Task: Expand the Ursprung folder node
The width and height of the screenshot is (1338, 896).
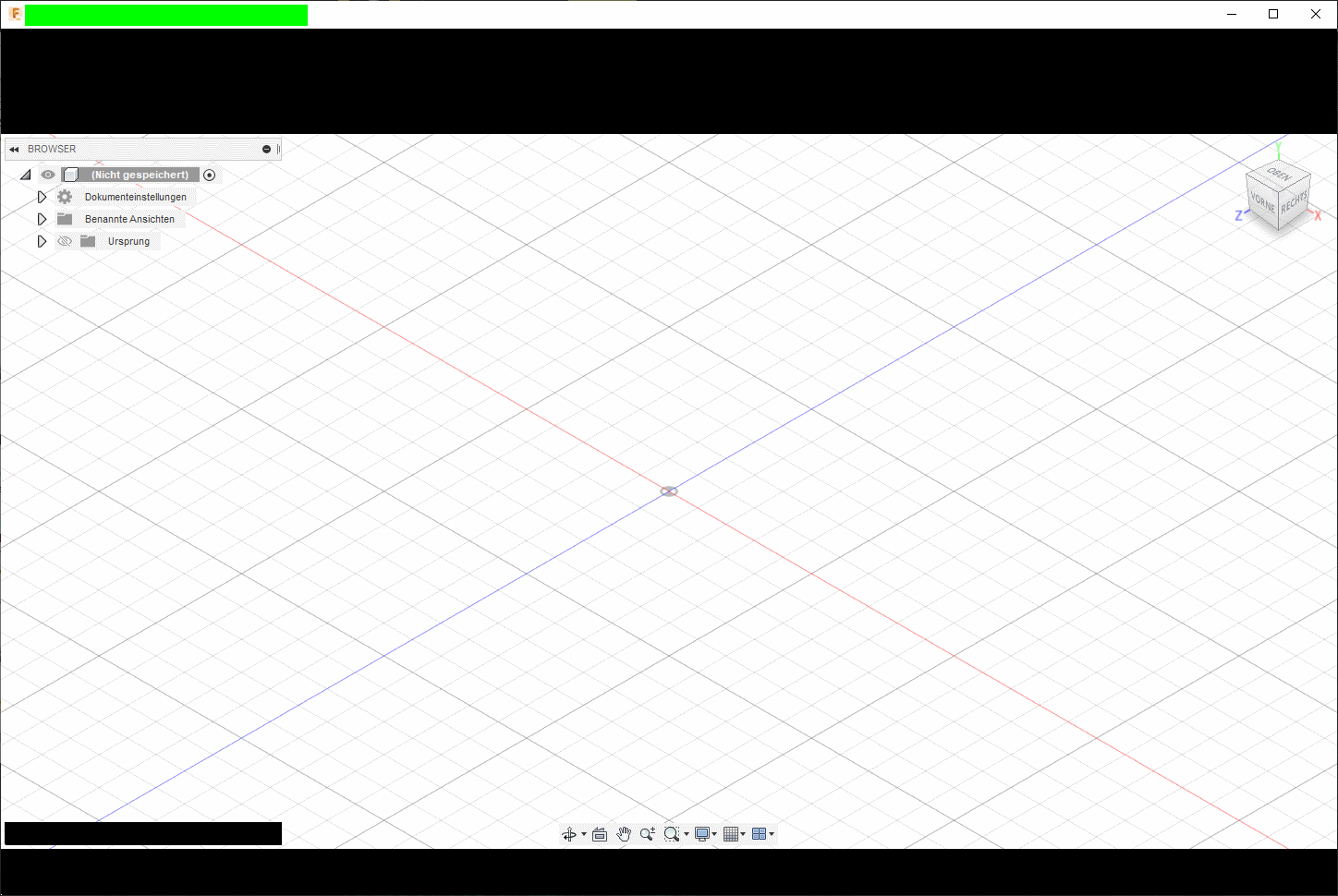Action: coord(42,241)
